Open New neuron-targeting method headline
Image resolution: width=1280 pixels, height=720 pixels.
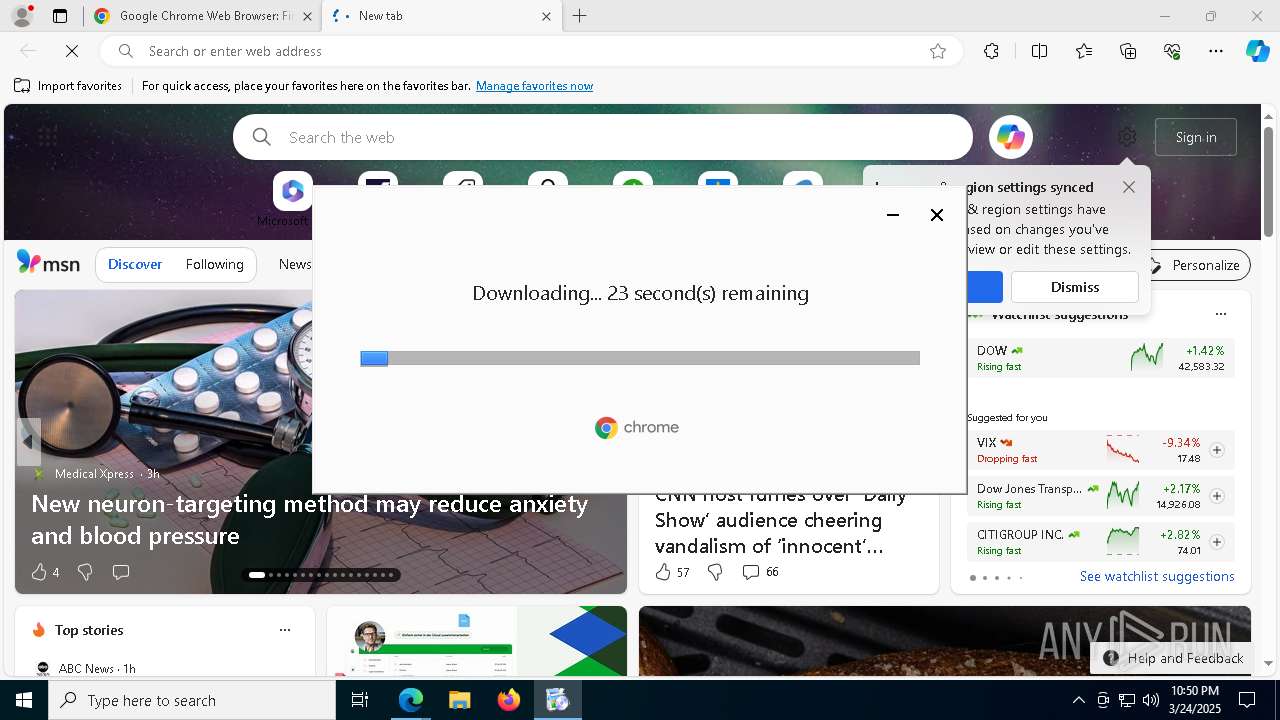click(x=309, y=519)
